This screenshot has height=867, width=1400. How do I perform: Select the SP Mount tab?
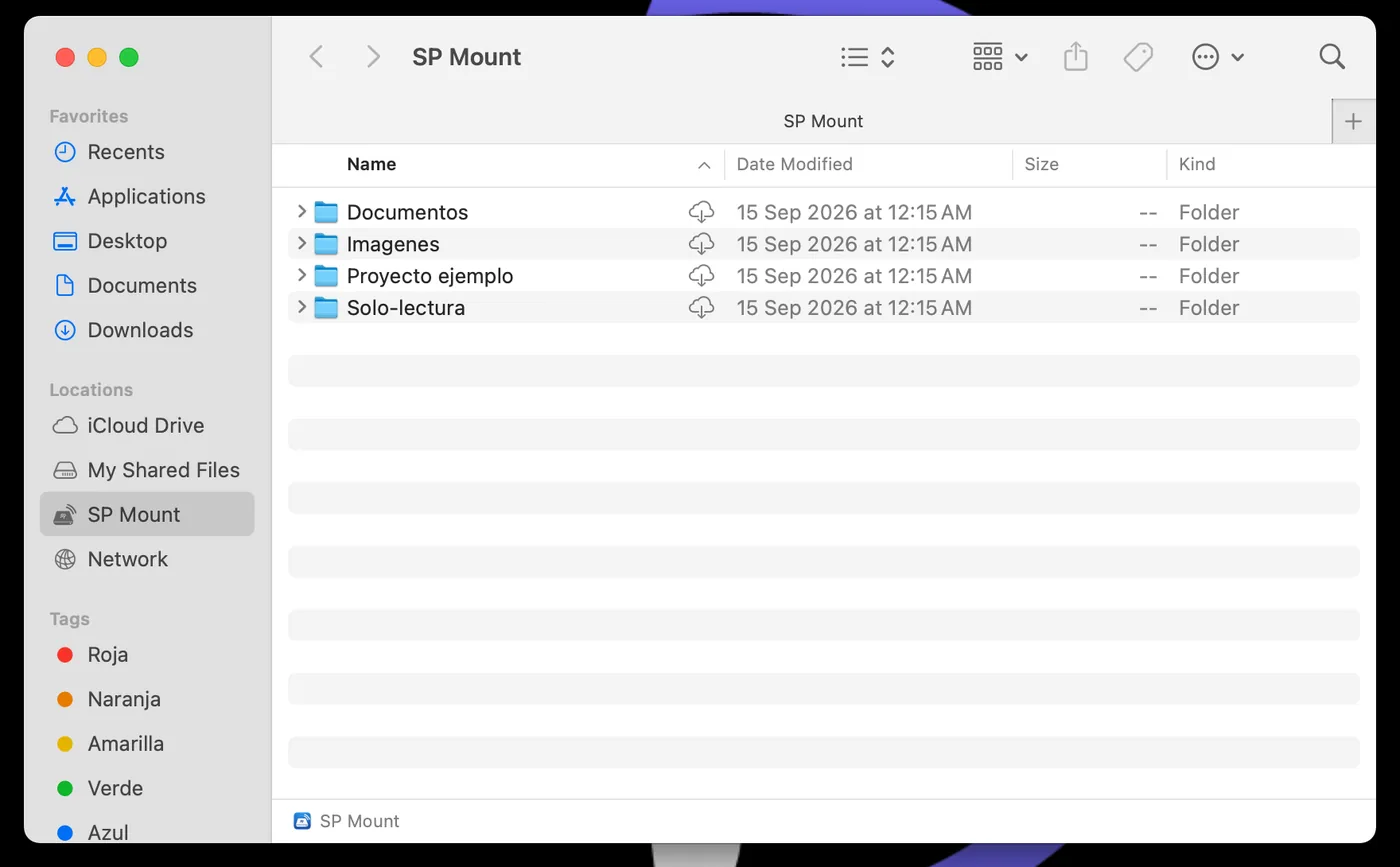pyautogui.click(x=823, y=121)
